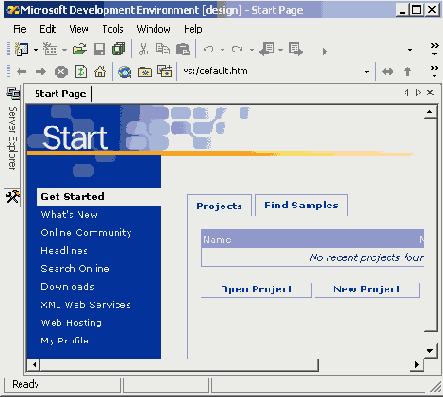Expand the Add New Item dropdown arrow
Viewport: 443px width, 397px height.
tap(64, 50)
